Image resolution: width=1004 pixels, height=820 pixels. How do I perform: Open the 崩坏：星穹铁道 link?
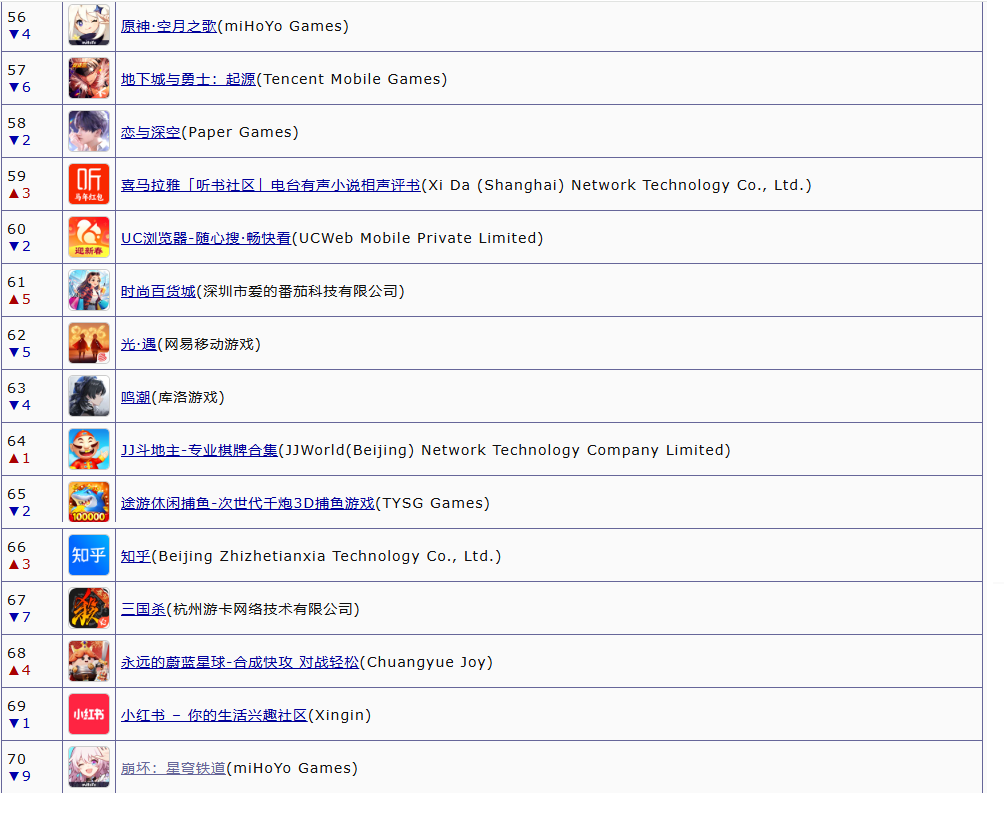point(174,768)
